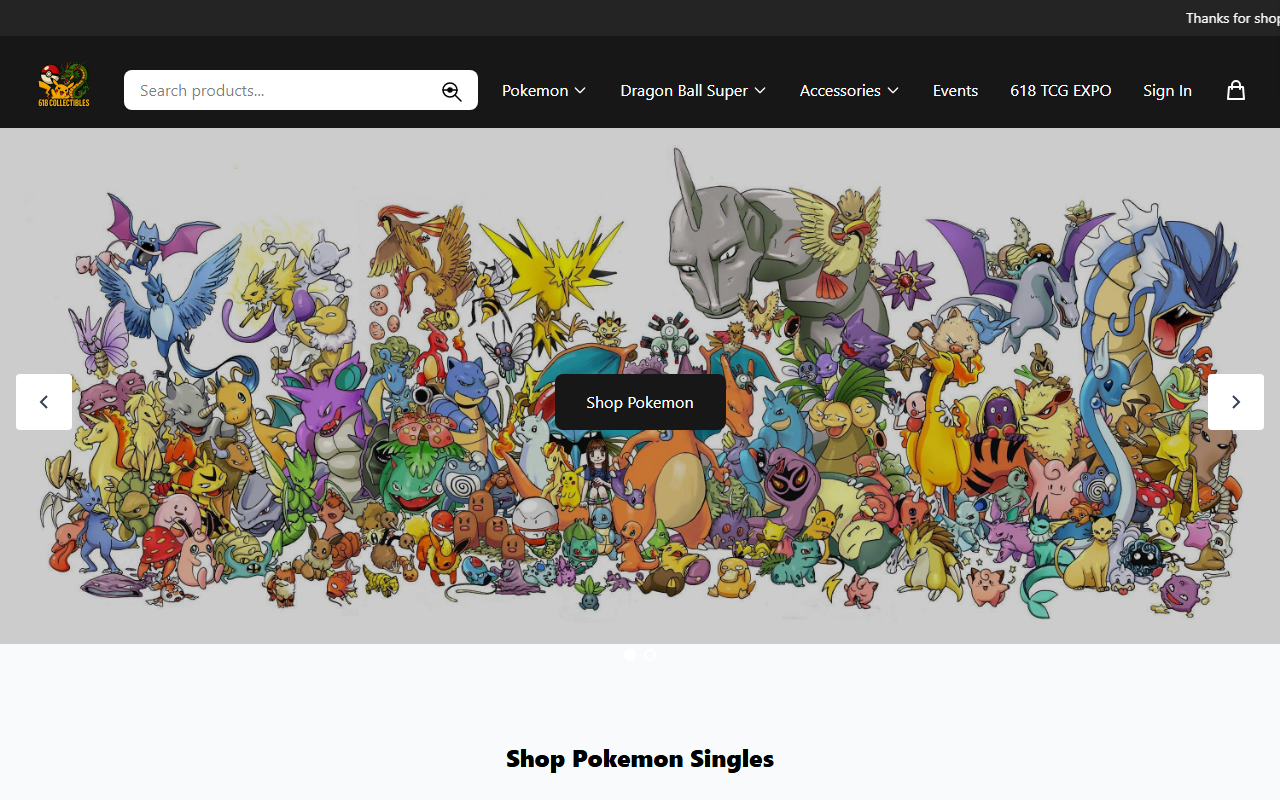Image resolution: width=1280 pixels, height=800 pixels.
Task: Advance to next slide arrow
Action: point(1236,402)
